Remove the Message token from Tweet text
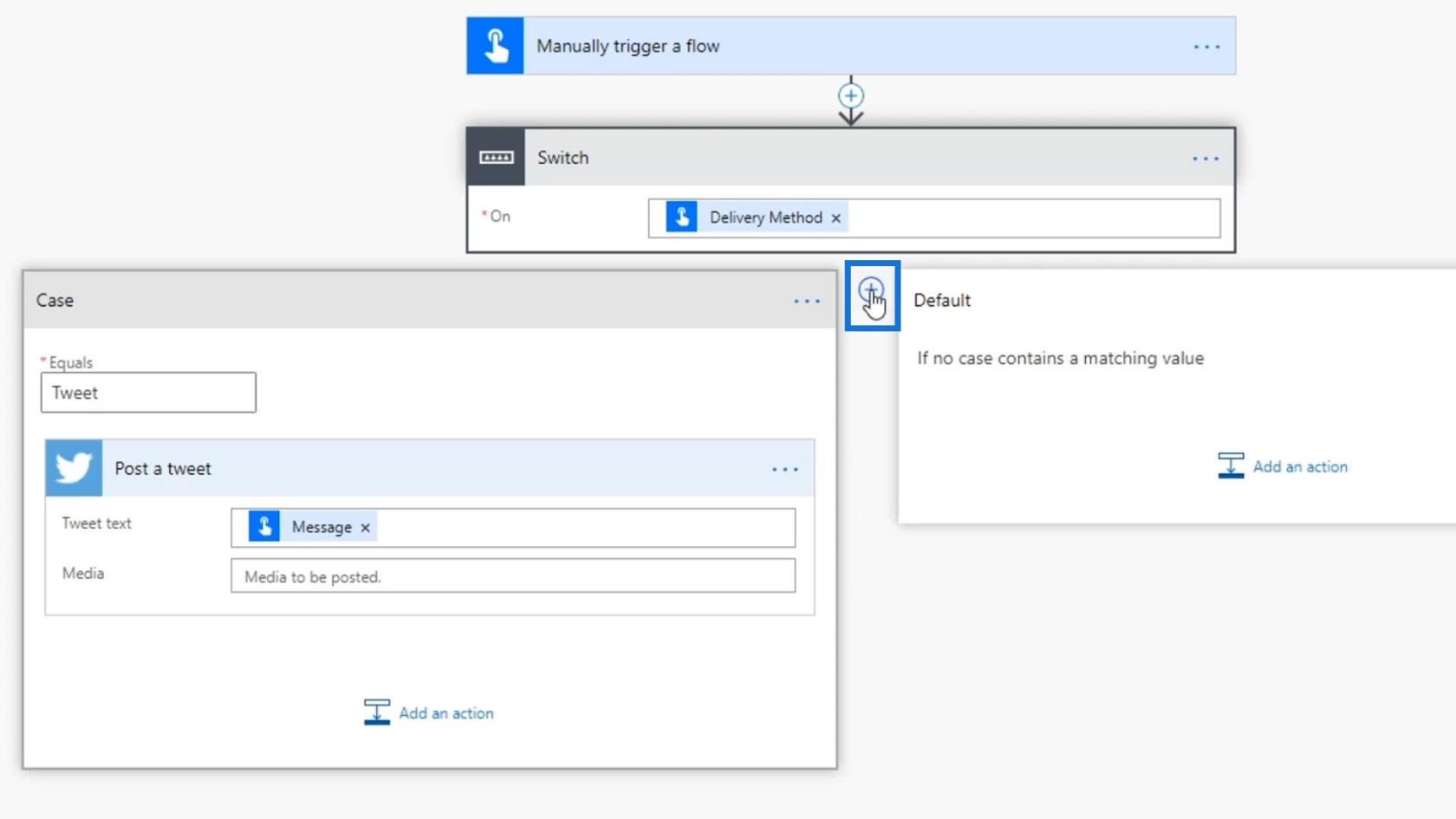This screenshot has width=1456, height=819. click(366, 528)
